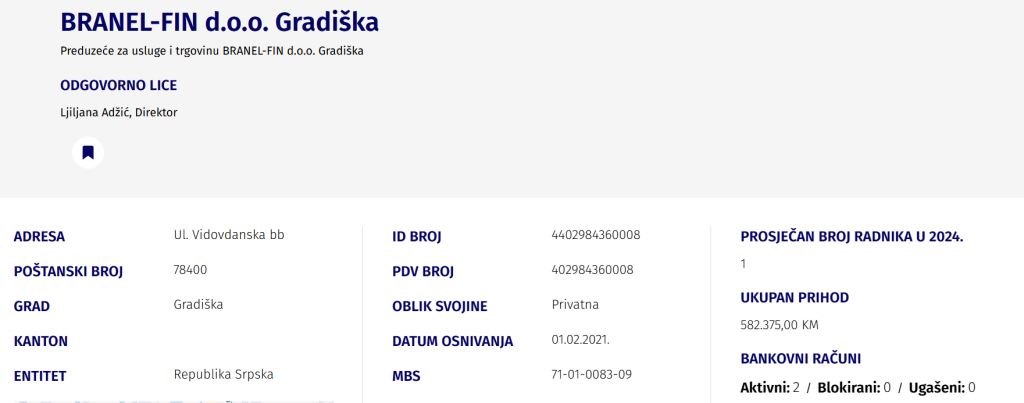Click the ID number 4402984360008
Viewport: 1024px width, 403px height.
click(x=595, y=235)
